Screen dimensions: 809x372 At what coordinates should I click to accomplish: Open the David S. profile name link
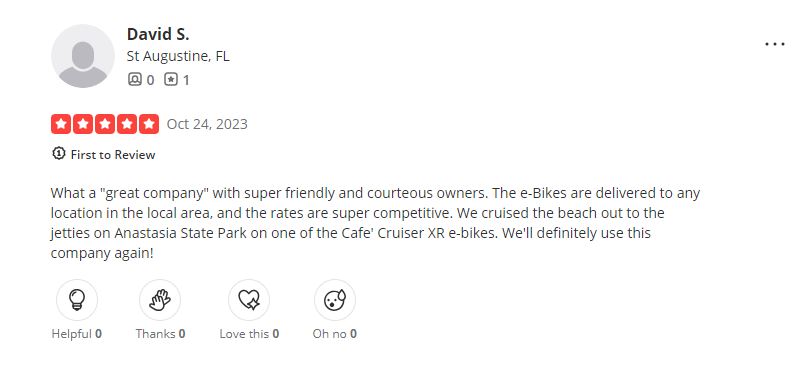tap(158, 34)
